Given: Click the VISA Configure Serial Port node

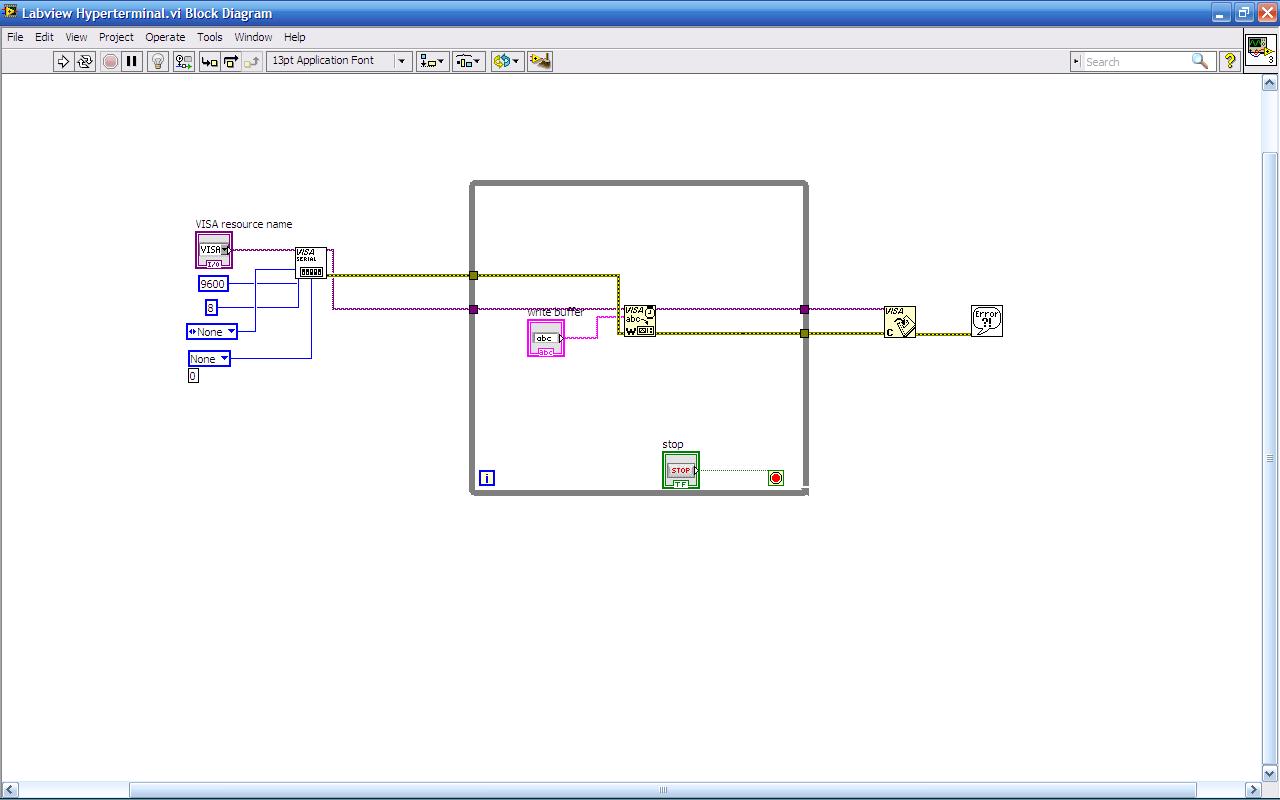Looking at the screenshot, I should pos(310,263).
